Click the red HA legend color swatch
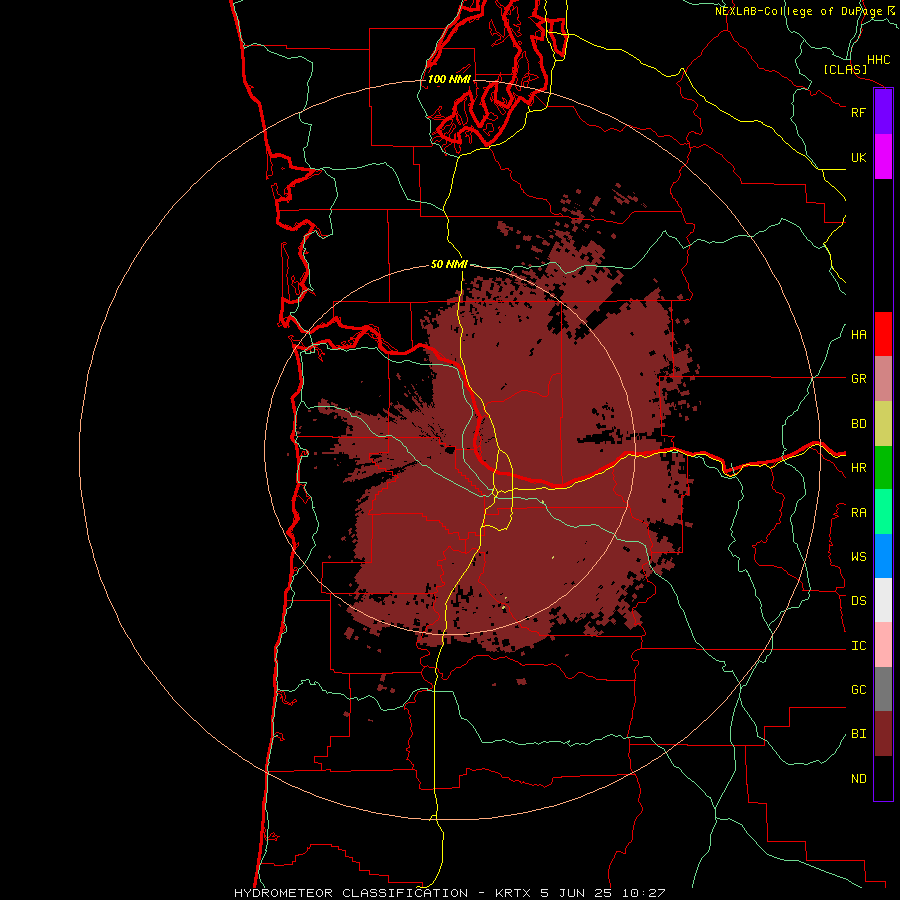Viewport: 900px width, 900px height. click(883, 334)
